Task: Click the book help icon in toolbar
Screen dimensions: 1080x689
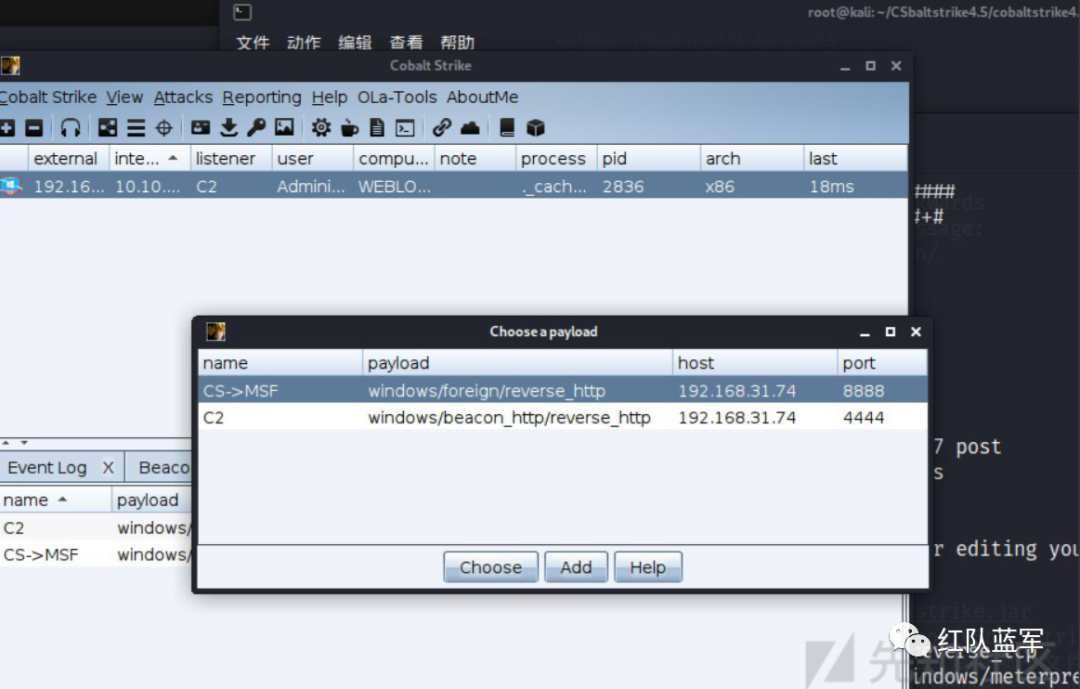Action: (507, 127)
